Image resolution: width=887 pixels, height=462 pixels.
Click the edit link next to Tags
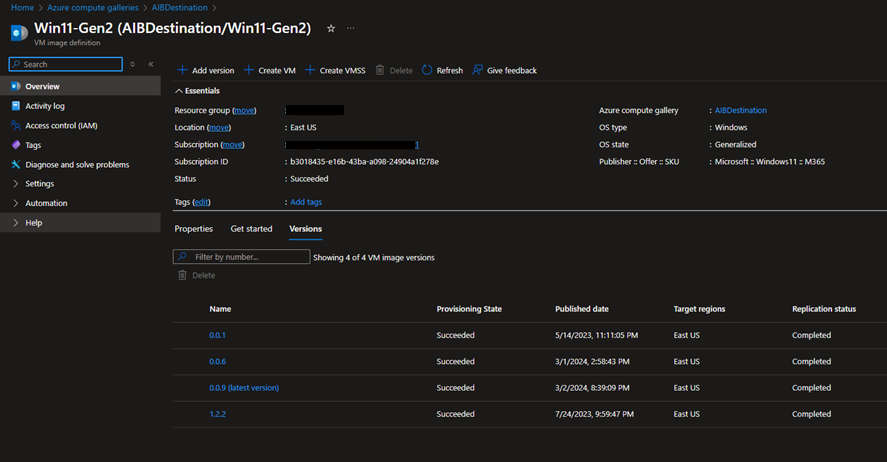(201, 202)
